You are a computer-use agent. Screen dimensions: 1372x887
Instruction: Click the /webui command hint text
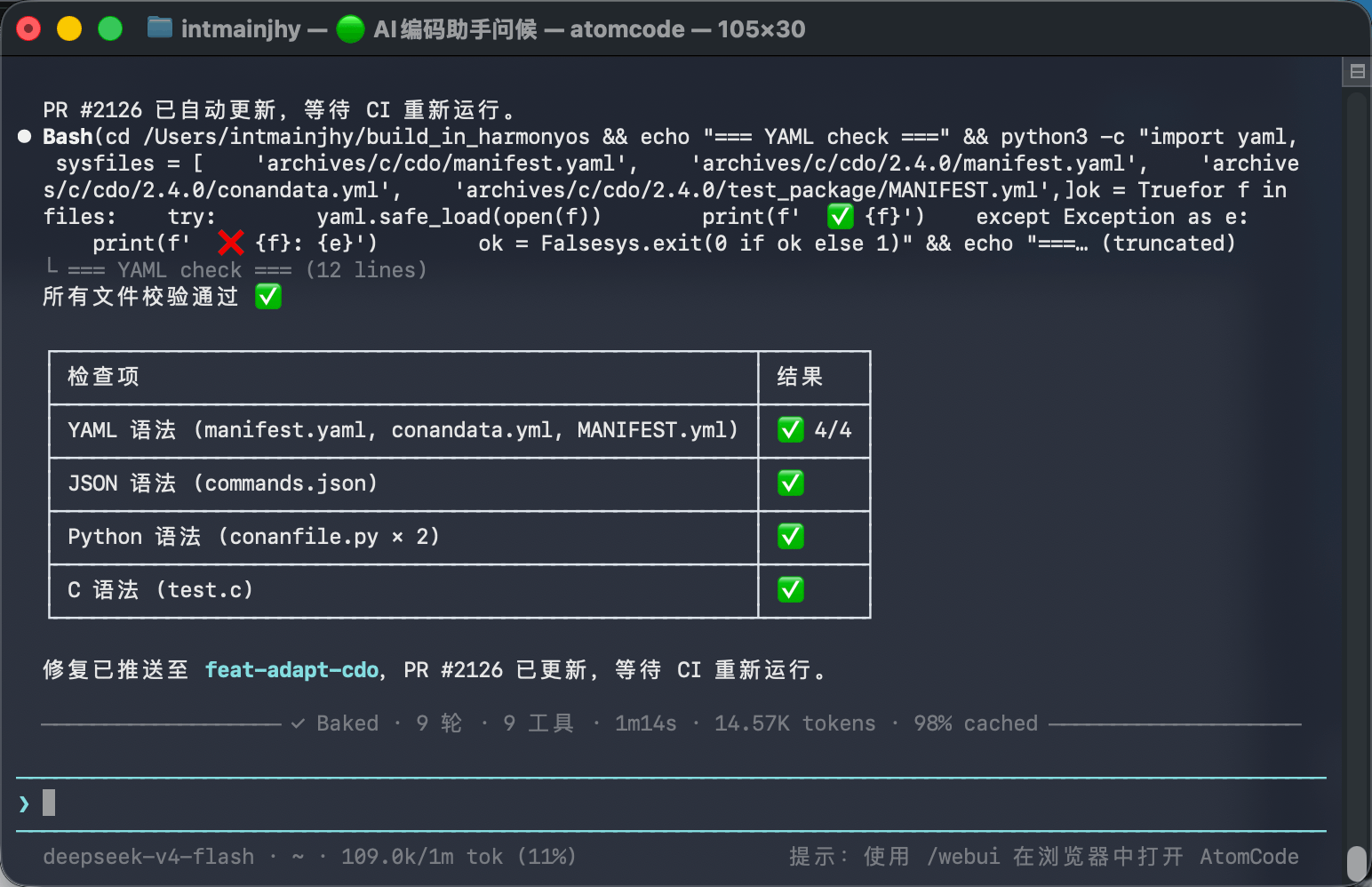[x=963, y=857]
